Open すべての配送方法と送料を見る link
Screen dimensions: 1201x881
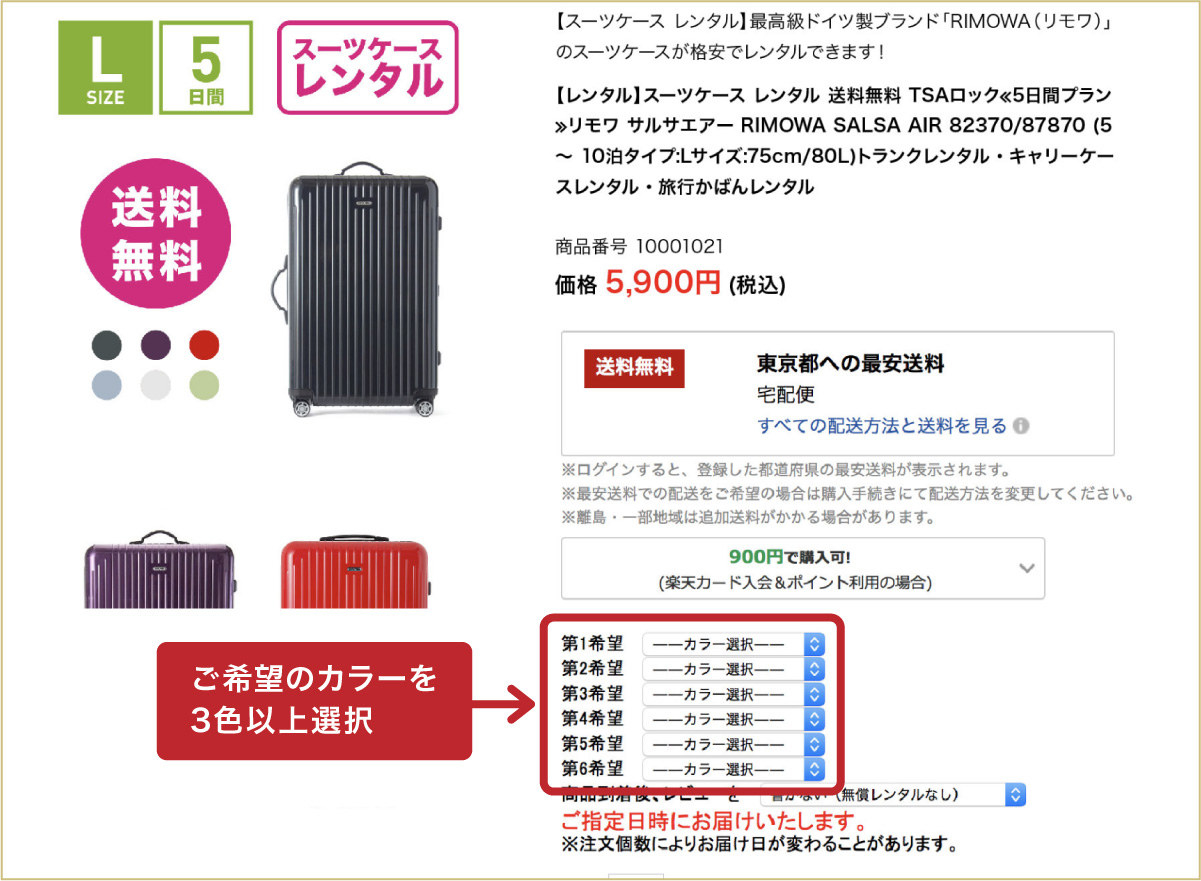(x=882, y=426)
